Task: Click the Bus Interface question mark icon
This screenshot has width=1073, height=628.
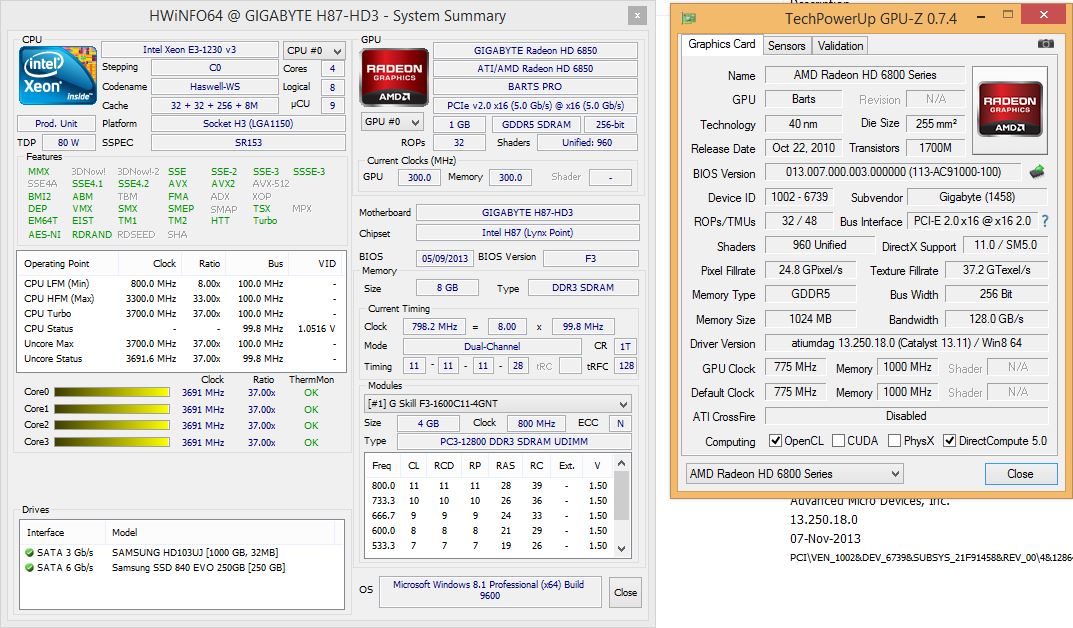Action: point(1045,221)
